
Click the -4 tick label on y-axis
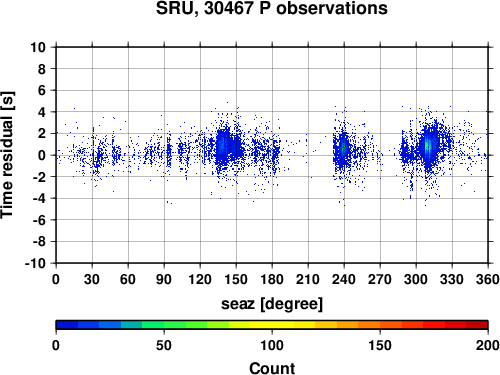[x=39, y=198]
